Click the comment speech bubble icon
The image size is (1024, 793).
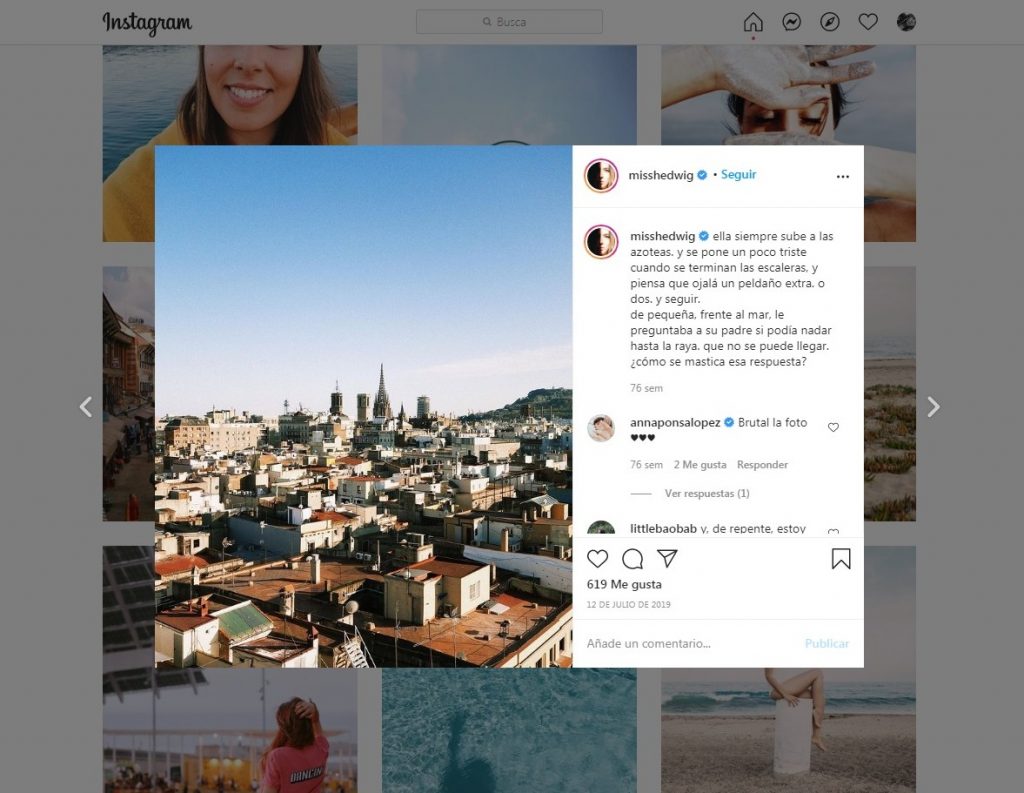[632, 559]
